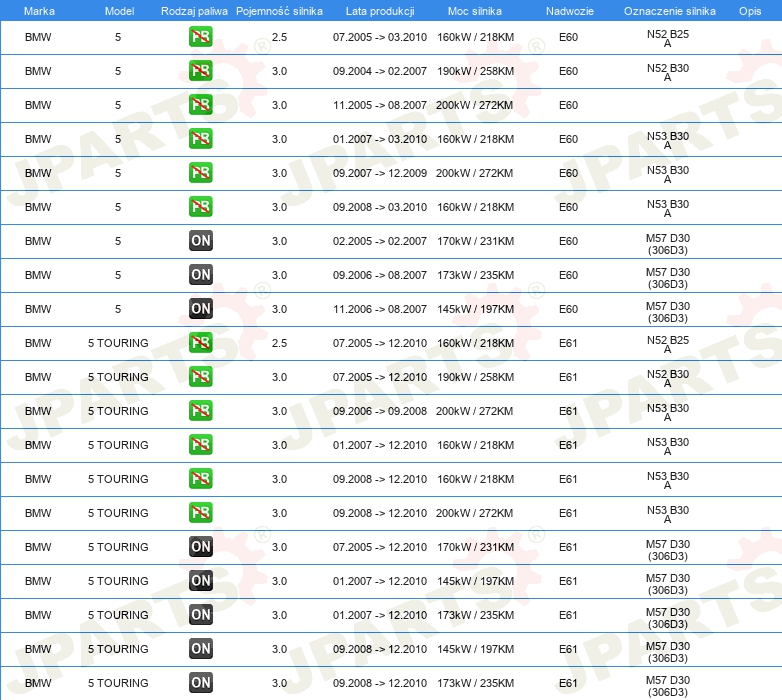Click petrol icon in 5 Touring 2.5 row
The height and width of the screenshot is (700, 782).
click(x=201, y=343)
